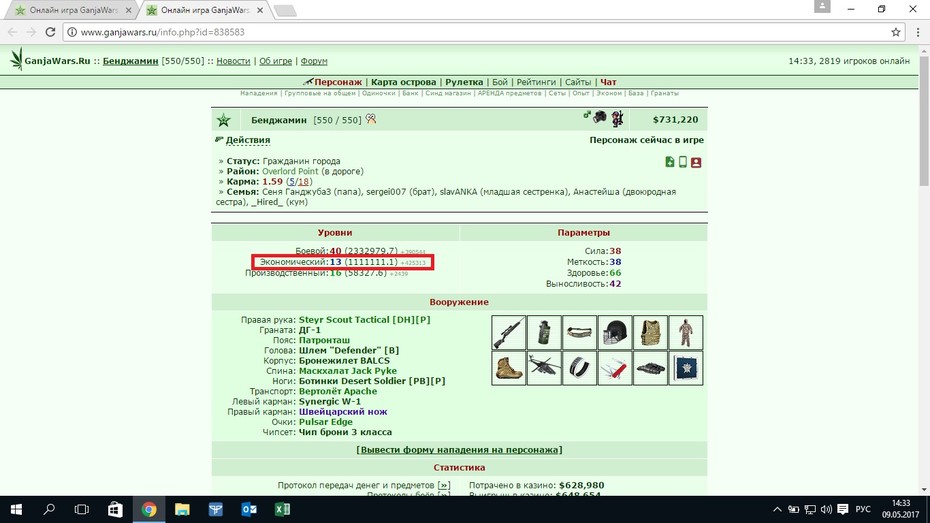
Task: Reload the page with refresh button
Action: (50, 32)
